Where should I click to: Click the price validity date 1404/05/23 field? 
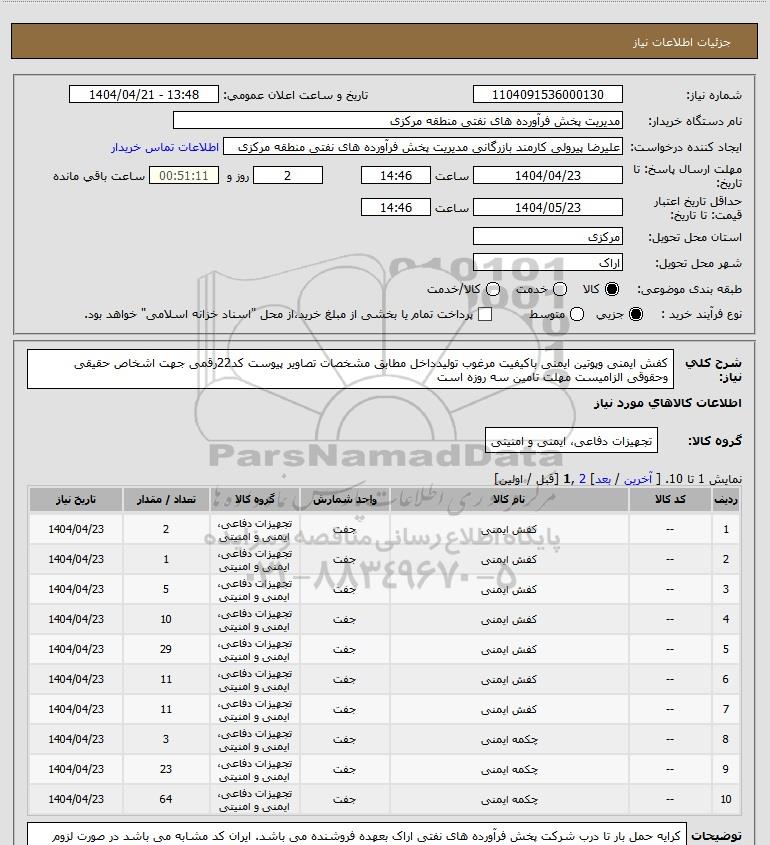pos(547,207)
